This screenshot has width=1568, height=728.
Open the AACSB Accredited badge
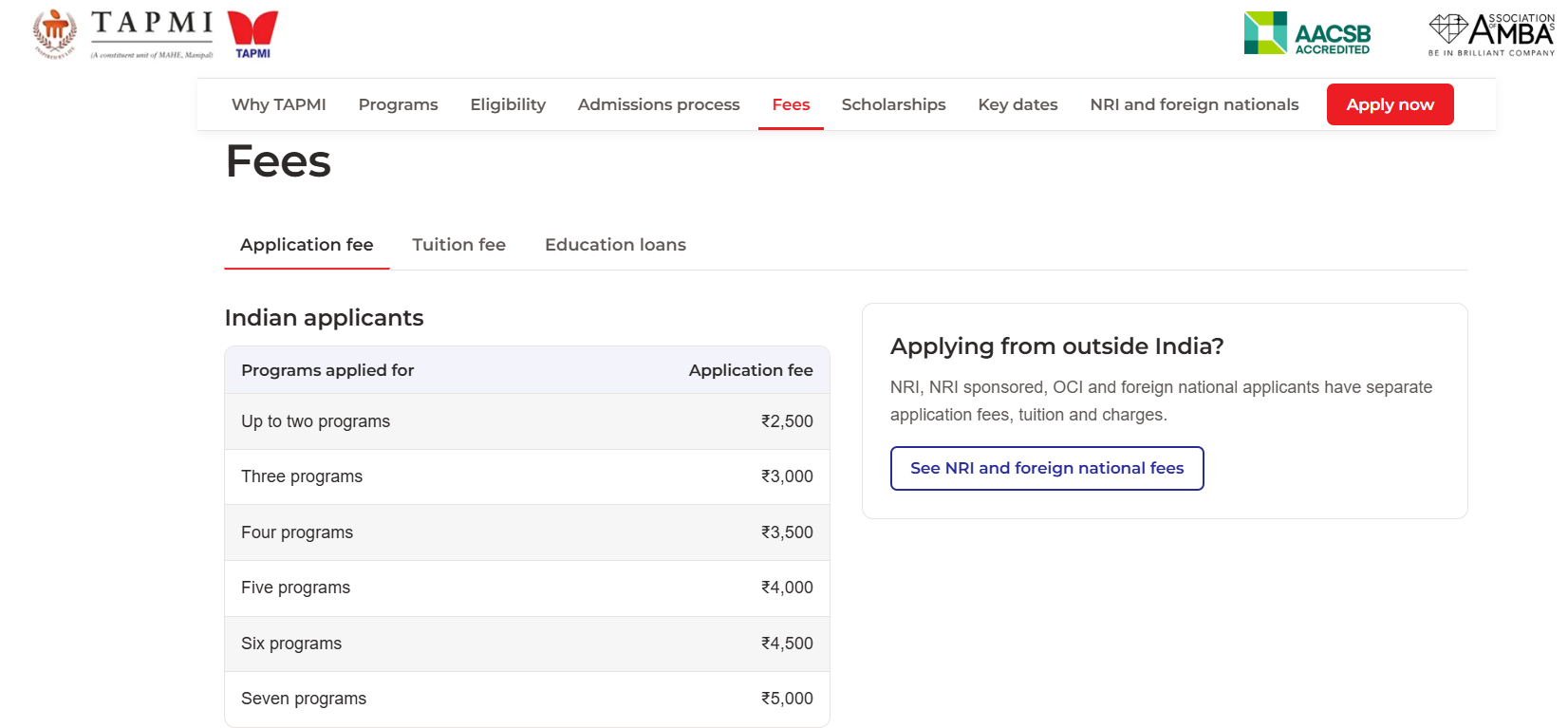(x=1307, y=33)
